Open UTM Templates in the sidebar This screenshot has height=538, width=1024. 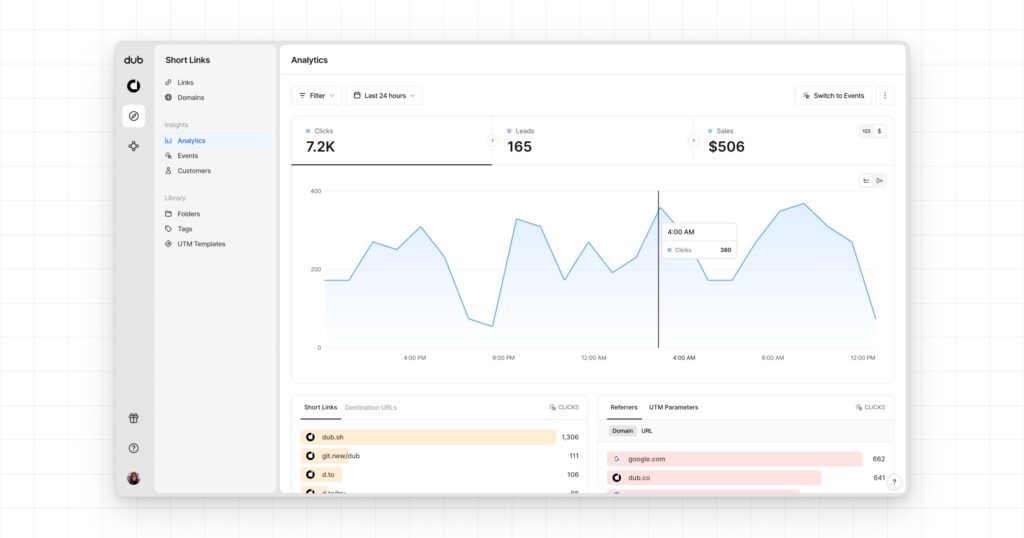[x=216, y=244]
